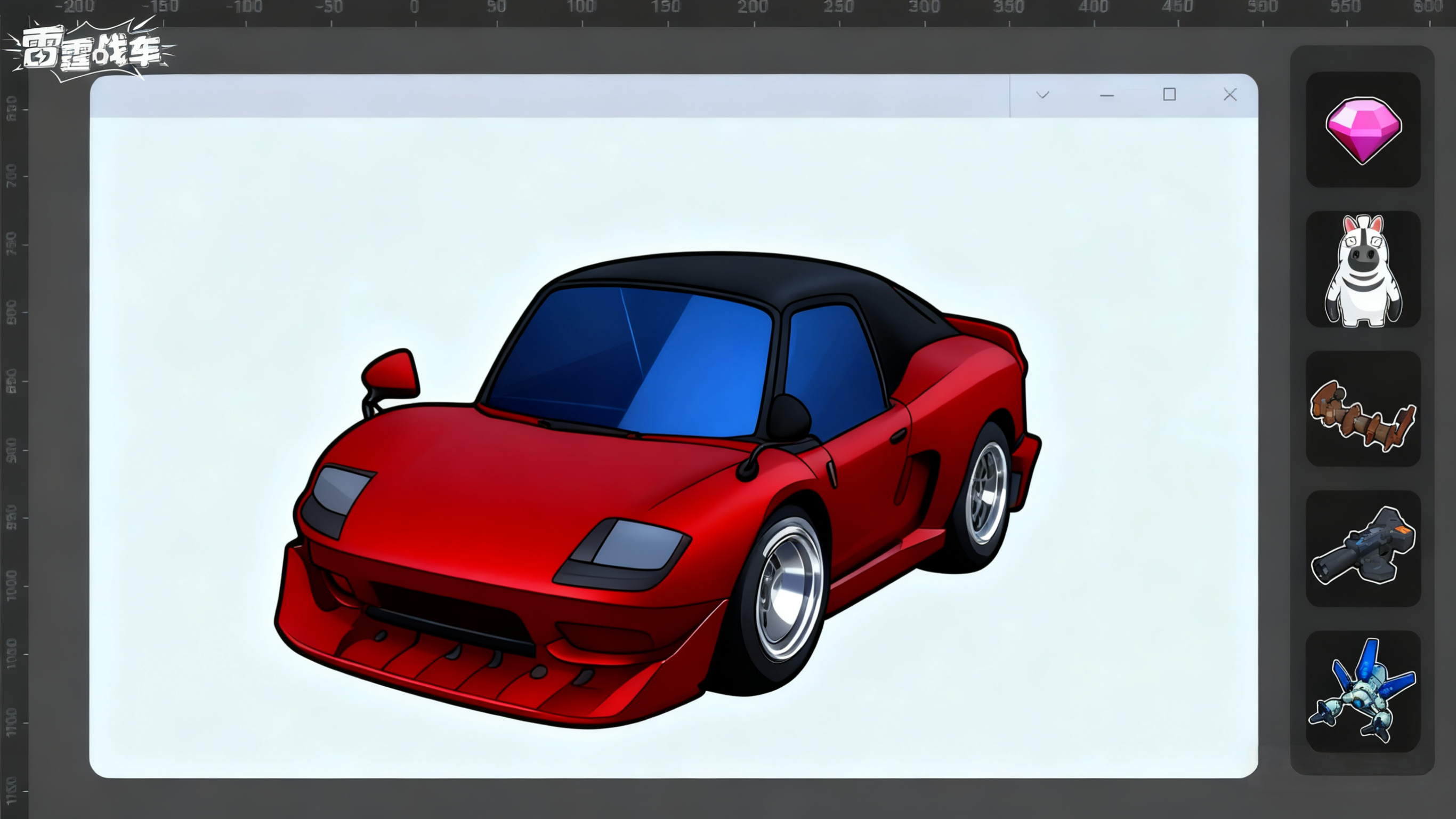Click the 0 mark on horizontal ruler

click(415, 8)
